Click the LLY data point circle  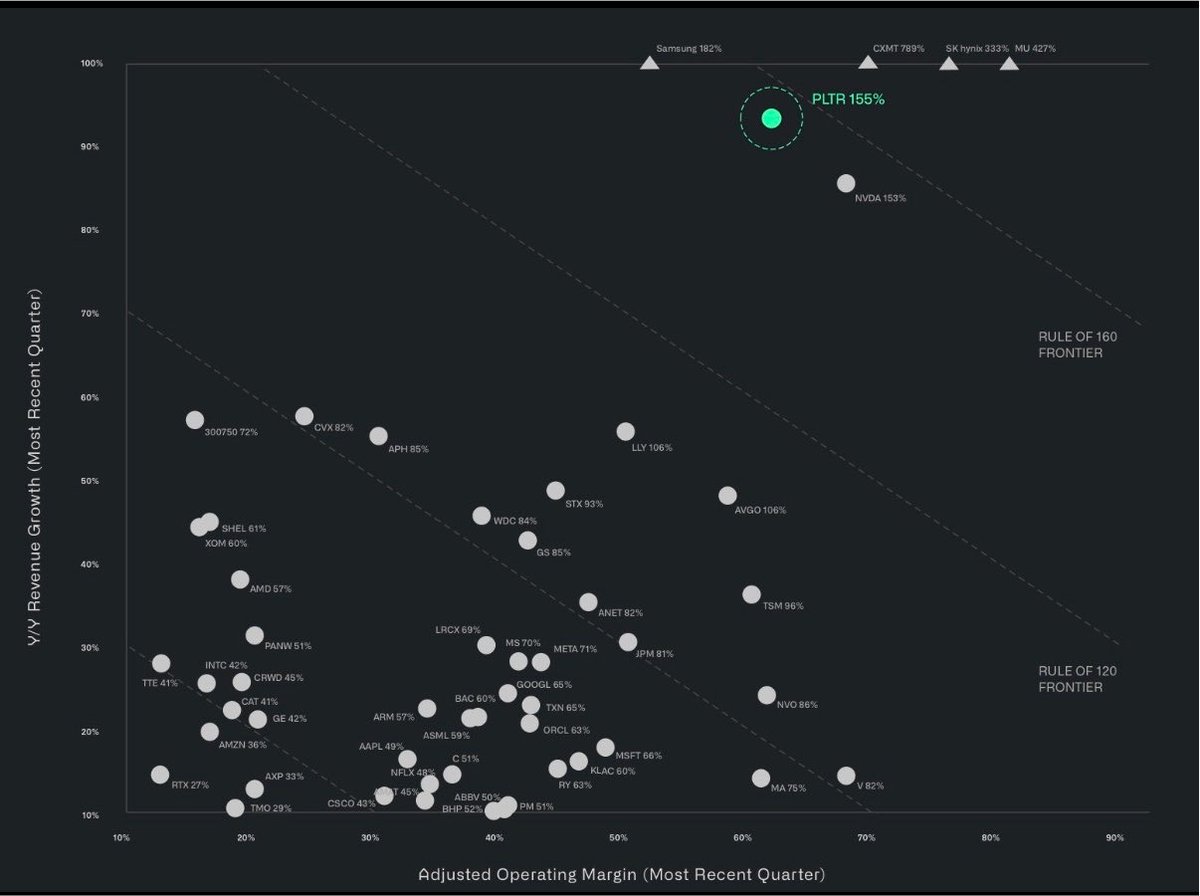[x=626, y=432]
